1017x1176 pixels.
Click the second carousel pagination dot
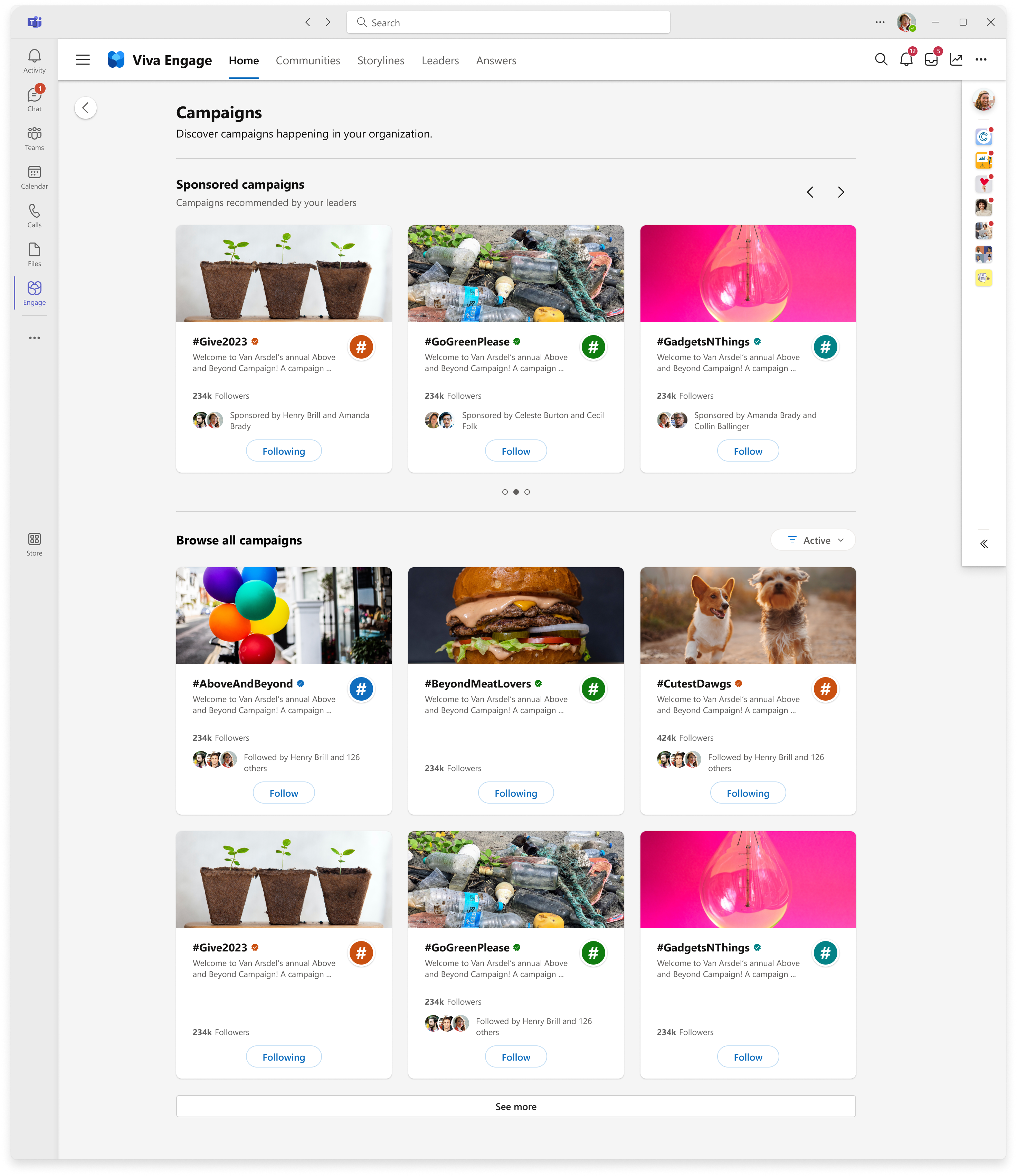click(516, 492)
